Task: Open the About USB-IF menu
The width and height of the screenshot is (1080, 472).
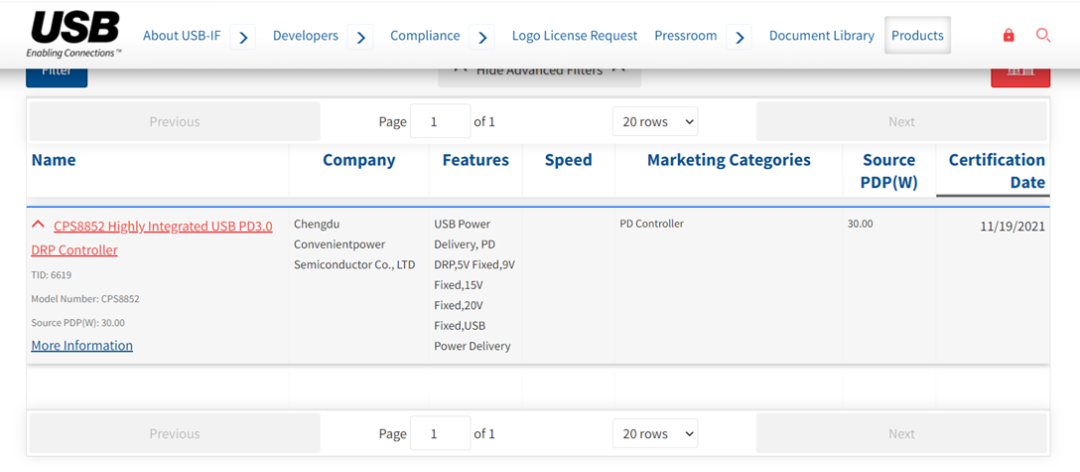Action: (182, 35)
